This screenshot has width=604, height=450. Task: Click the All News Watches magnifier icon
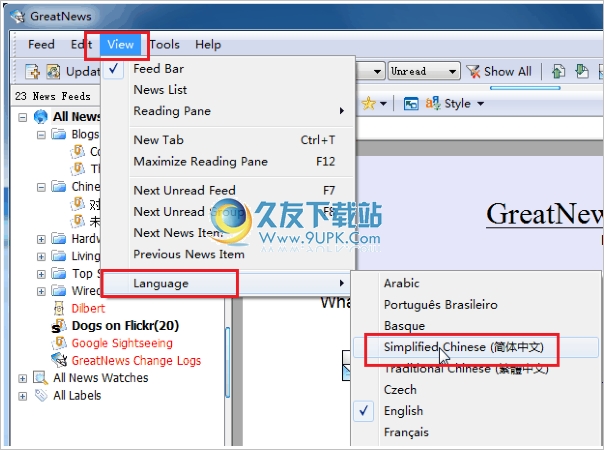(x=40, y=378)
